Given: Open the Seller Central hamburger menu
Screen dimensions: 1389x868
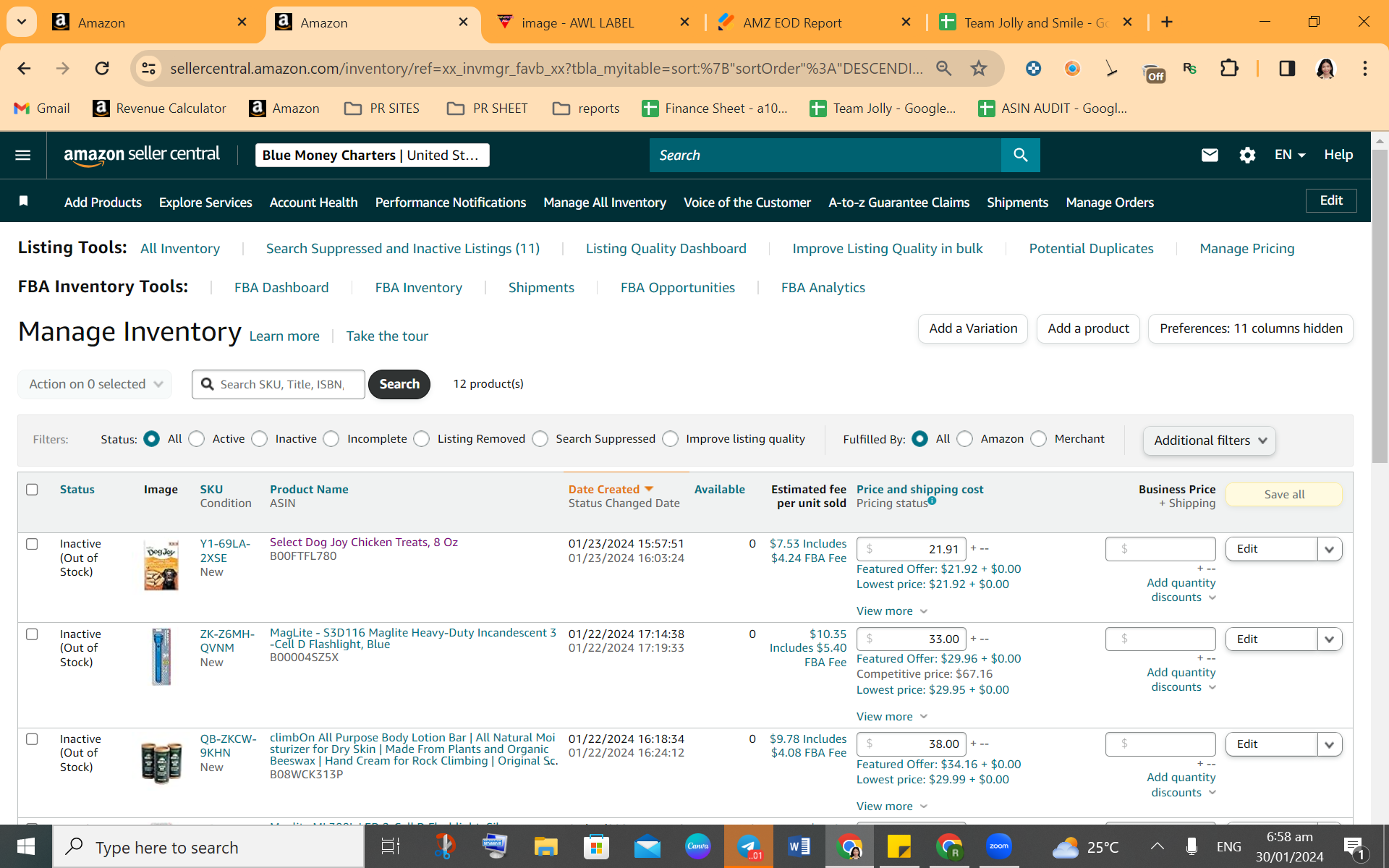Looking at the screenshot, I should pos(23,155).
